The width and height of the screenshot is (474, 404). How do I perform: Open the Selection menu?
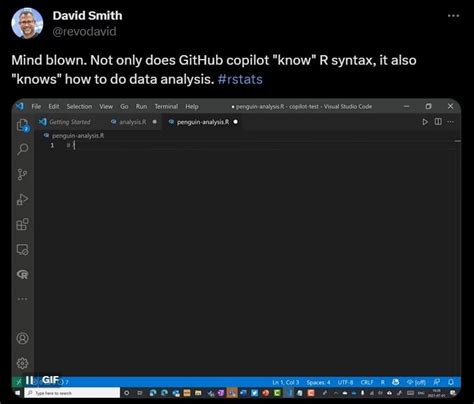coord(79,106)
